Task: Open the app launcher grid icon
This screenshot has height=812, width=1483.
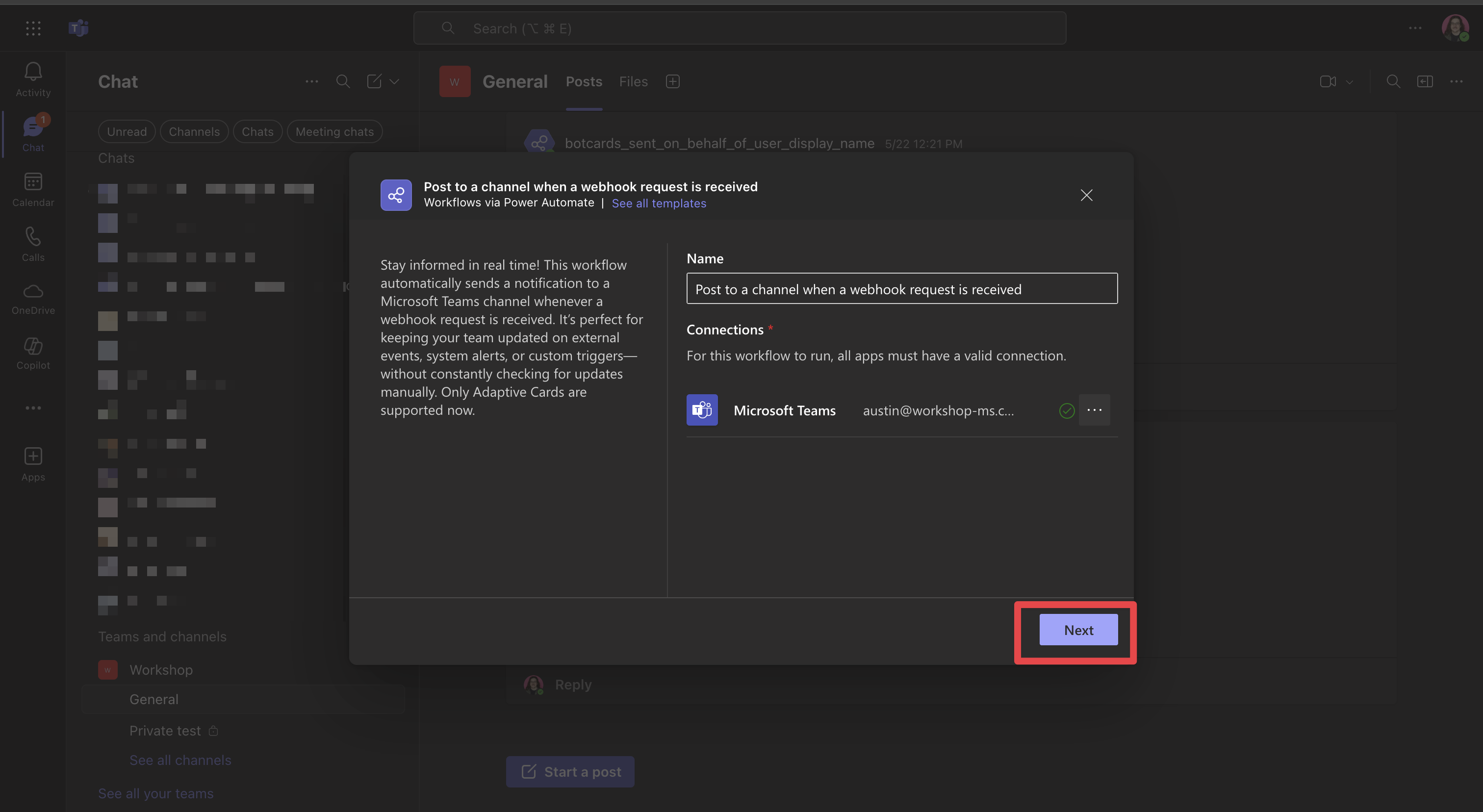Action: point(33,28)
